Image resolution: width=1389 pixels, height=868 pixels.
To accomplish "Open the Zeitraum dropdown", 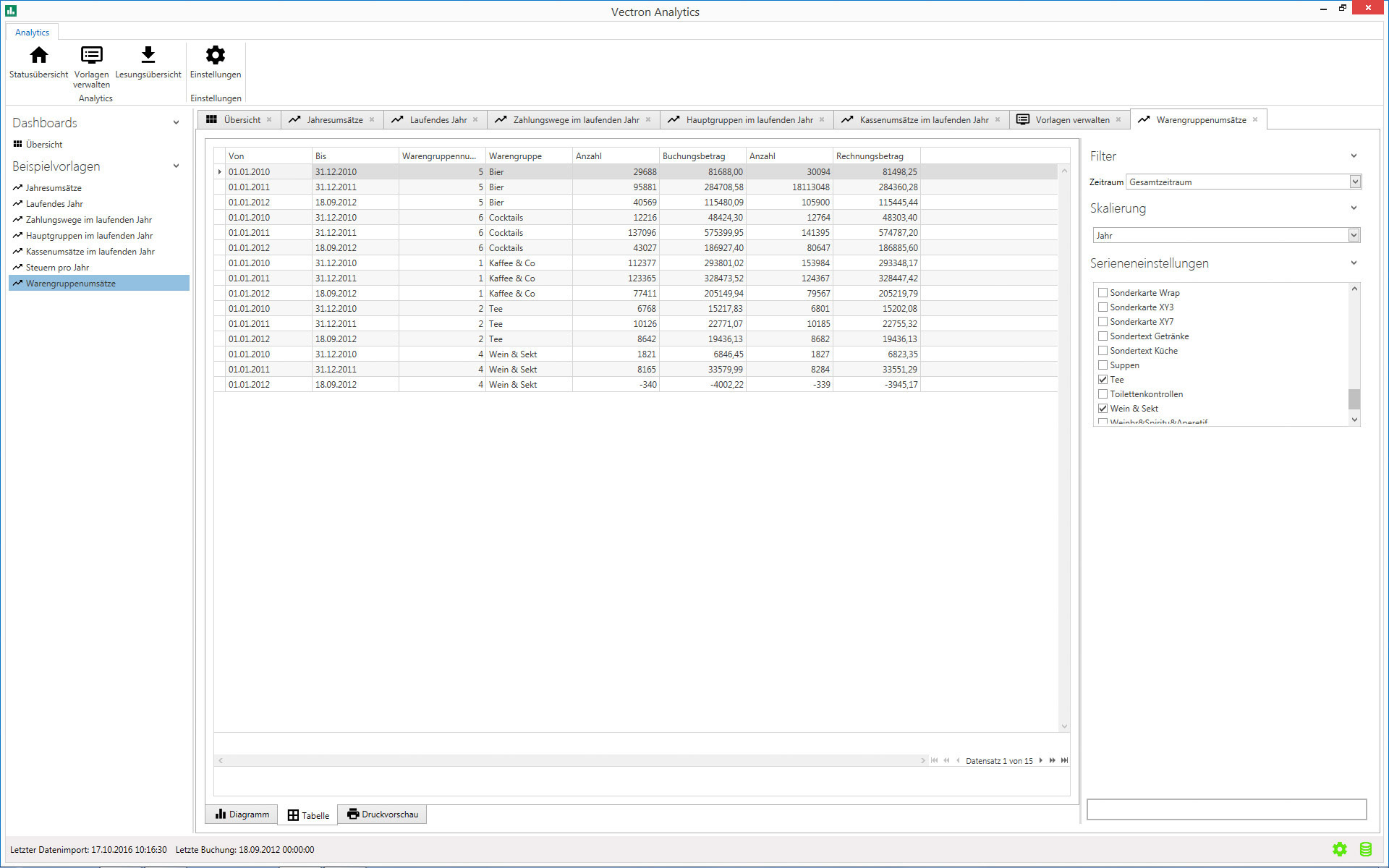I will click(1355, 182).
